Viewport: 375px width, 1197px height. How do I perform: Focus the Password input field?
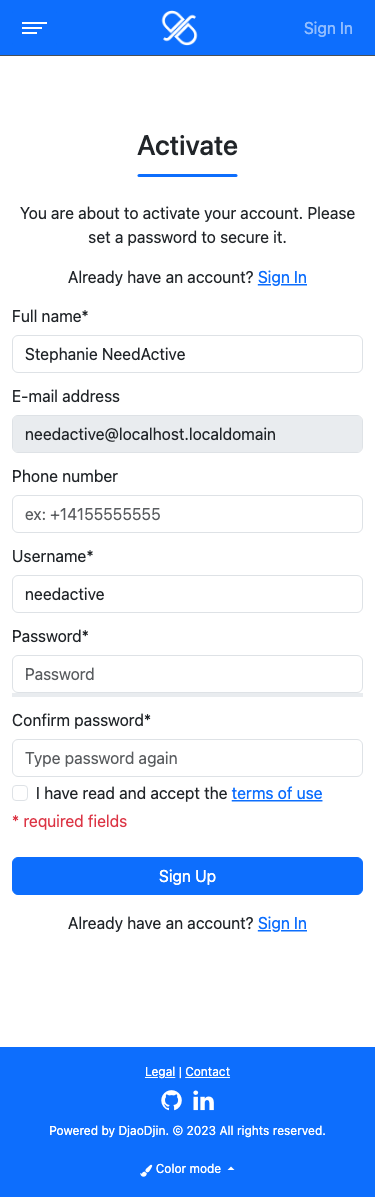pos(187,674)
